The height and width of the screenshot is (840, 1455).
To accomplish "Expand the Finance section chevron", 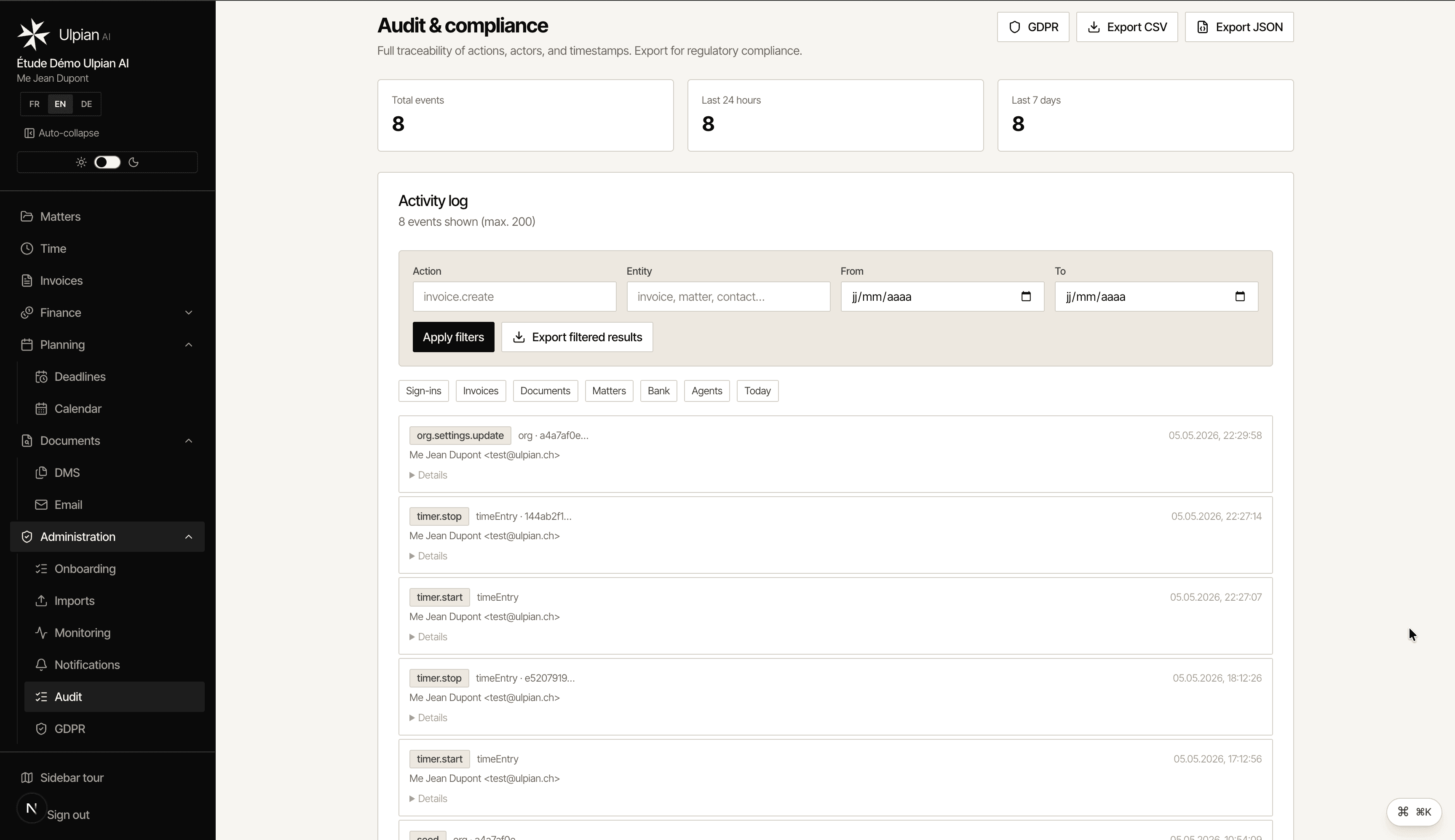I will click(189, 313).
